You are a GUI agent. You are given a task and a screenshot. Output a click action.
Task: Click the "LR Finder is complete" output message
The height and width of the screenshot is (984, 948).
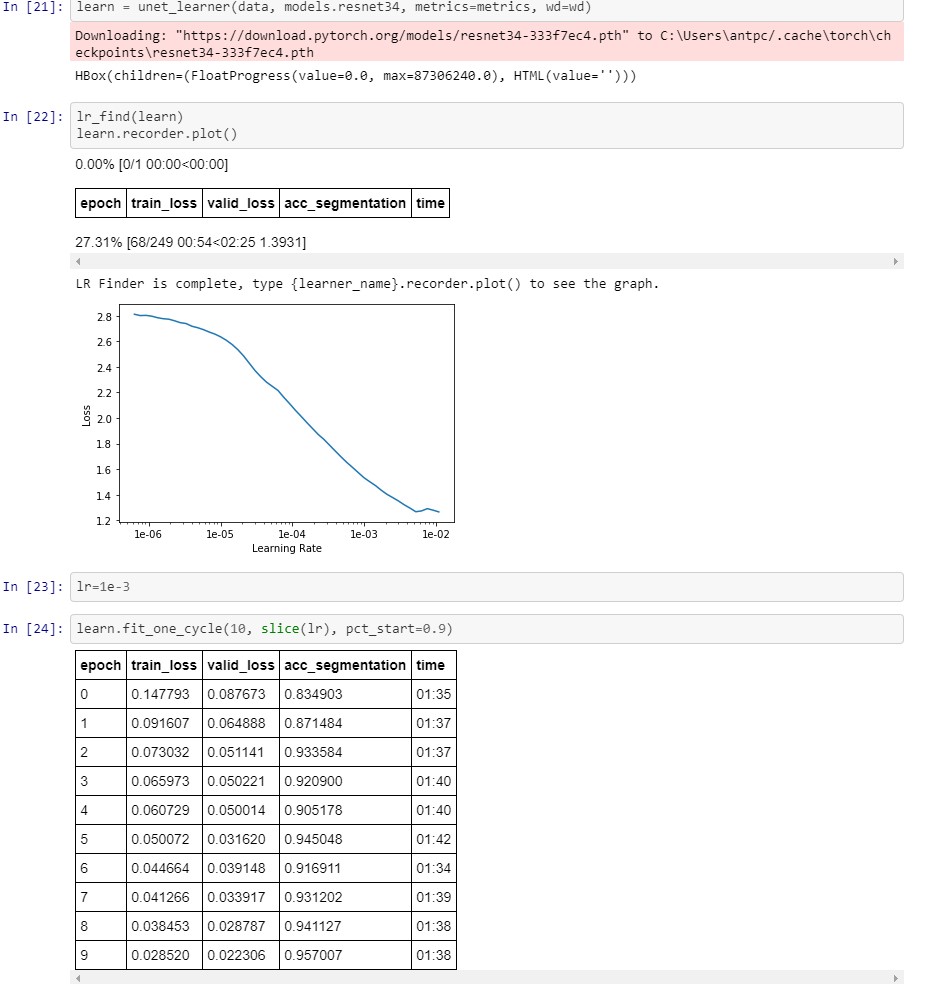click(x=367, y=284)
